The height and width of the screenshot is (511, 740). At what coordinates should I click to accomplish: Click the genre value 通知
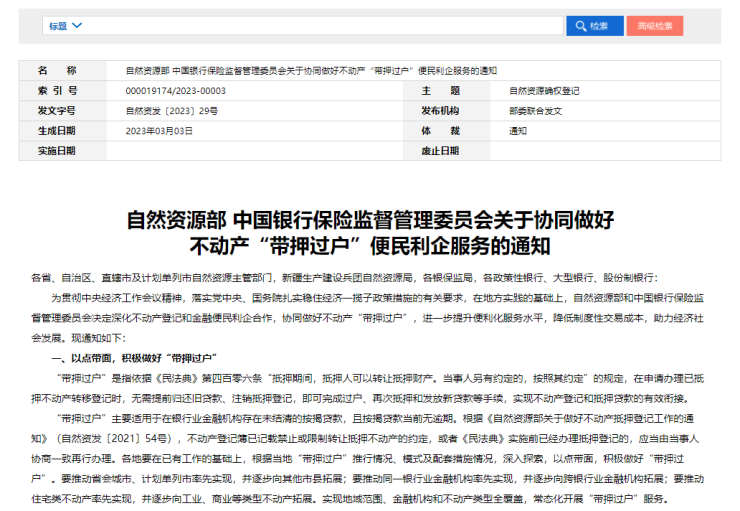tap(518, 131)
